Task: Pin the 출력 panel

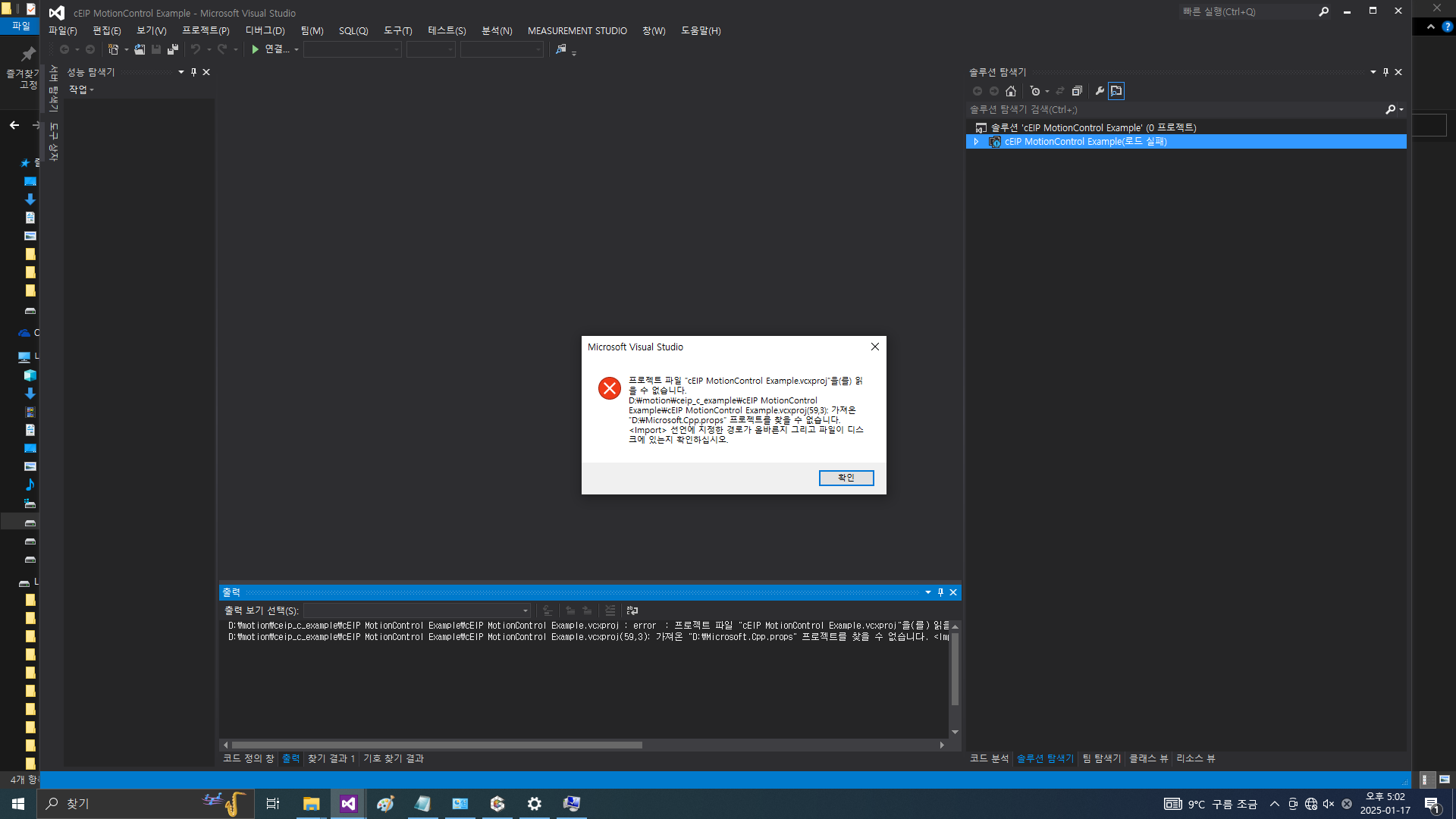Action: pyautogui.click(x=940, y=592)
